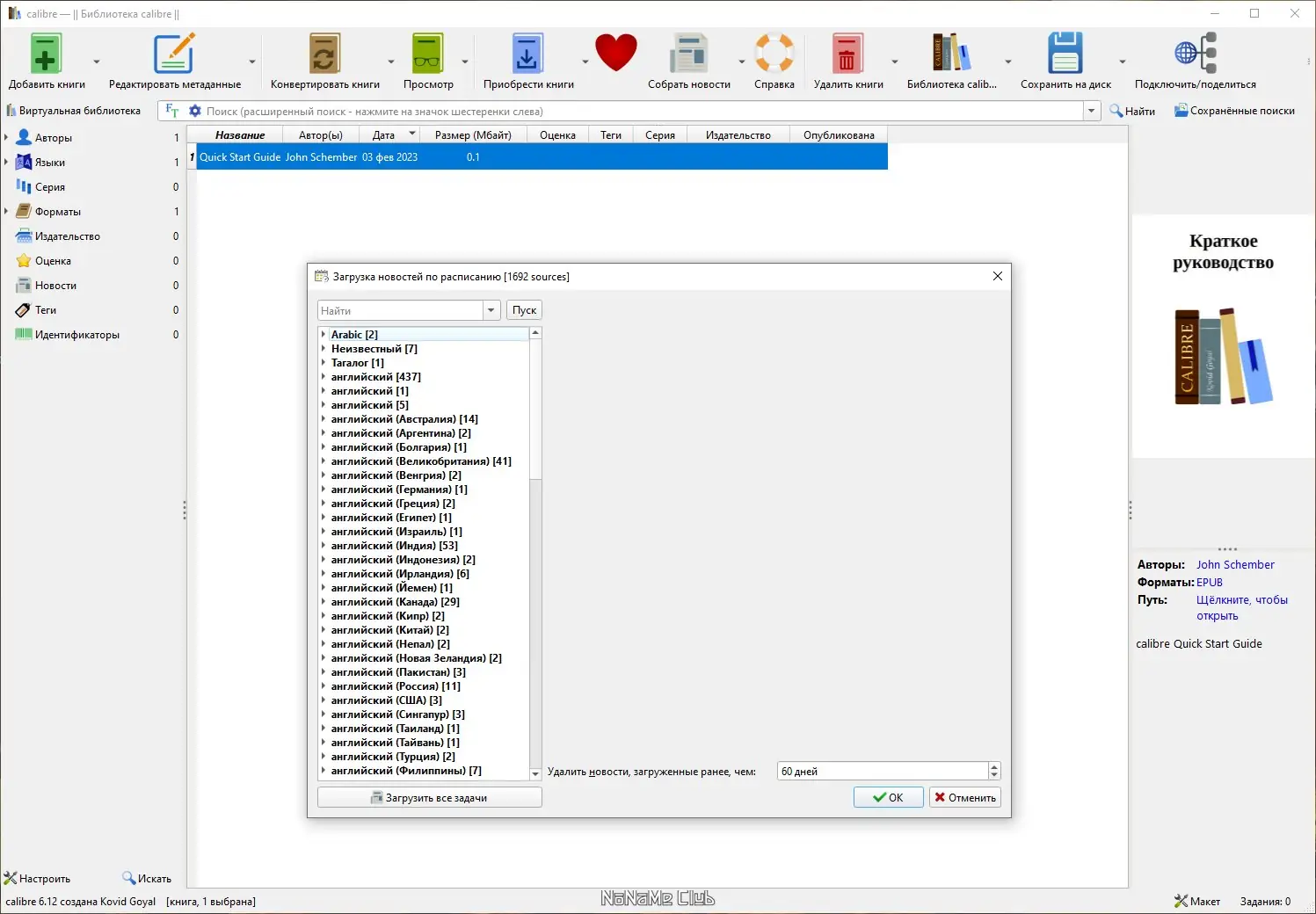This screenshot has width=1316, height=914.
Task: Click the Get books download icon
Action: (527, 54)
